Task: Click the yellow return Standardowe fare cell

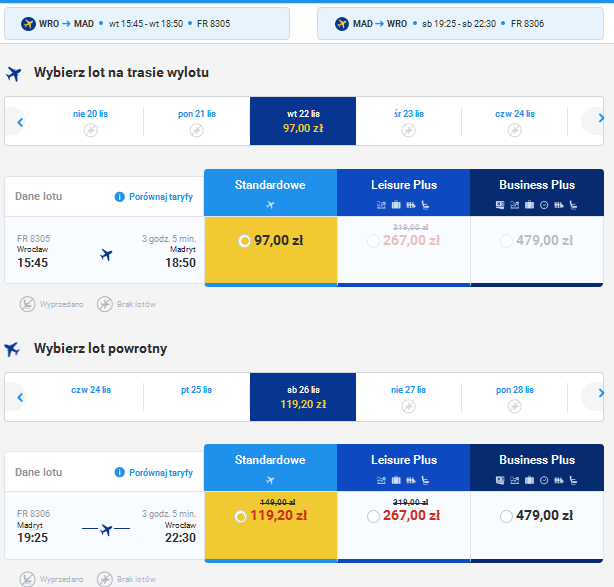Action: point(271,525)
